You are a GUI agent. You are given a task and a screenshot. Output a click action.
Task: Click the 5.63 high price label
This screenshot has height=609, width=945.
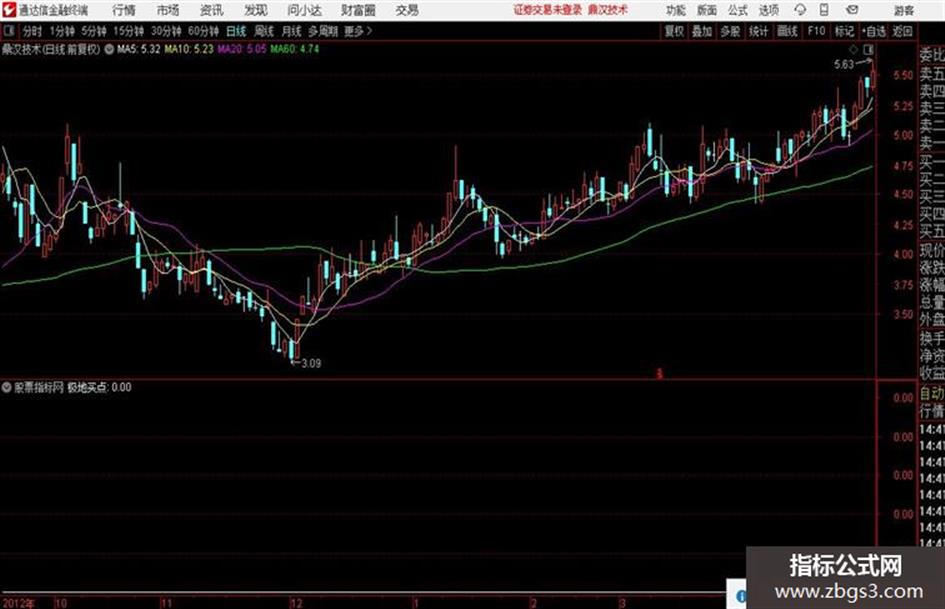[844, 64]
